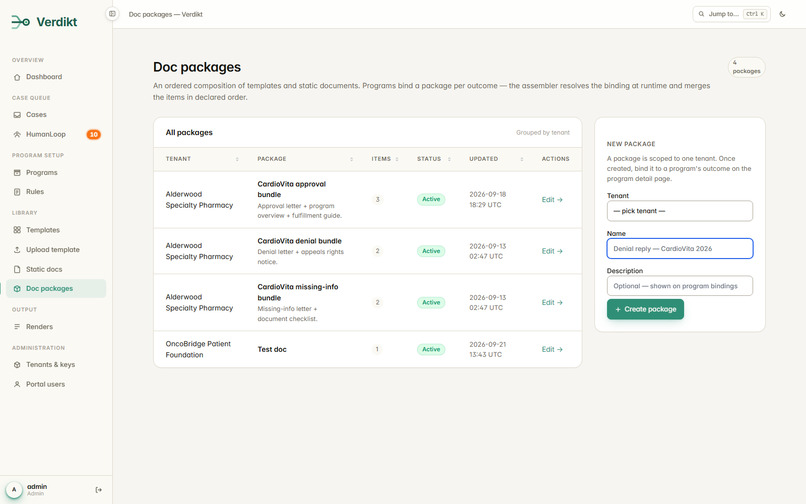This screenshot has height=504, width=806.
Task: Click the admin avatar circle
Action: pyautogui.click(x=14, y=490)
